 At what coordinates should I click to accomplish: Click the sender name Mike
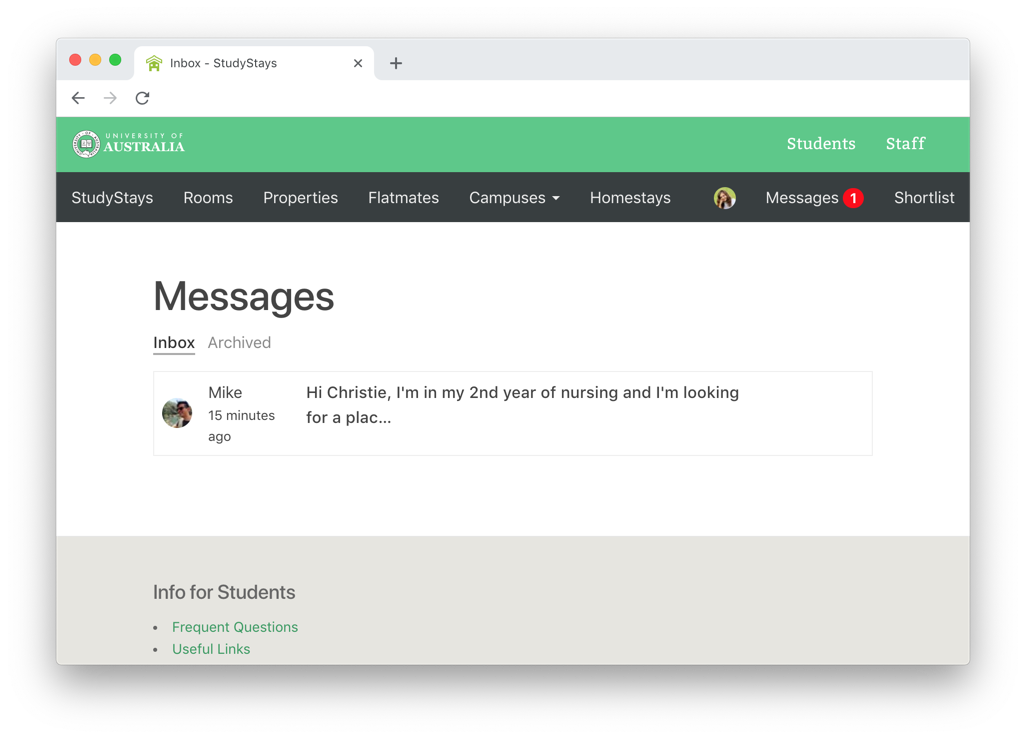pyautogui.click(x=225, y=393)
